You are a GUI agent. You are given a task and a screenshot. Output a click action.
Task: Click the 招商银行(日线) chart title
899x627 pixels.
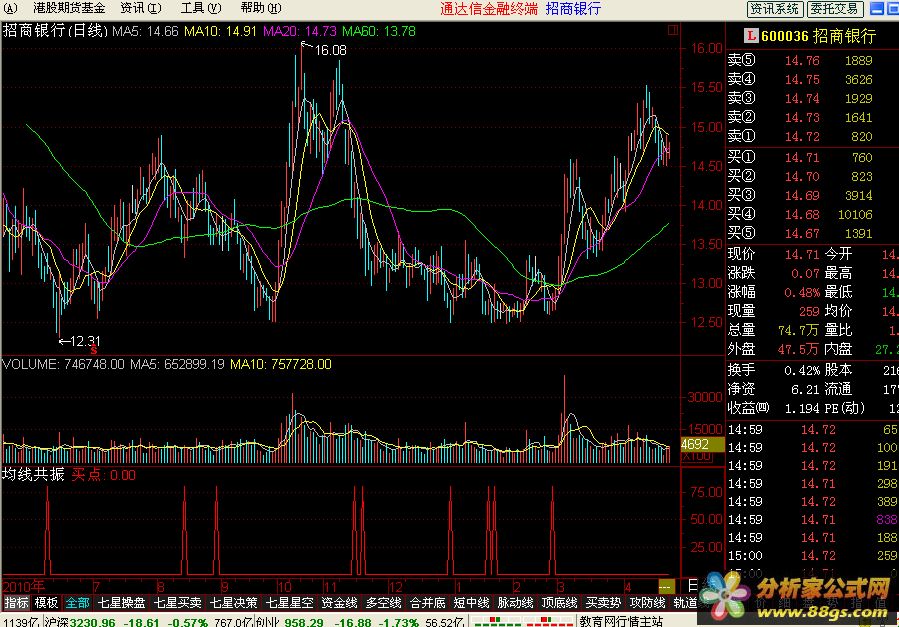[55, 31]
